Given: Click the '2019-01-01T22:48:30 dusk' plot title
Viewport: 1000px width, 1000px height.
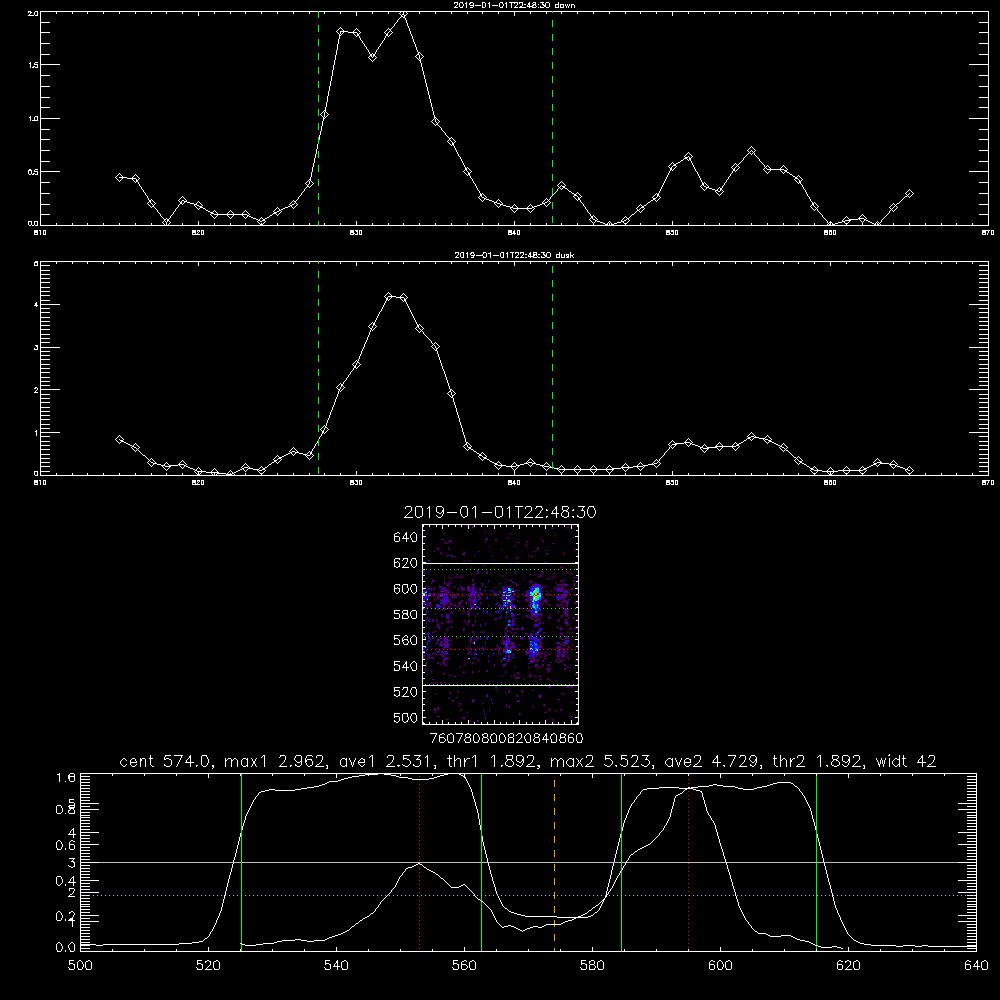Looking at the screenshot, I should pyautogui.click(x=514, y=255).
